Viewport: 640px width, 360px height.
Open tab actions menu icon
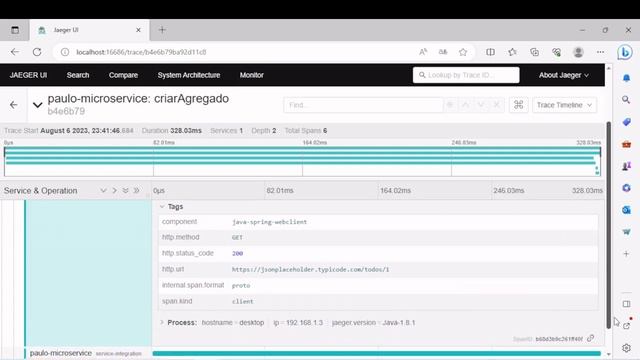click(15, 30)
